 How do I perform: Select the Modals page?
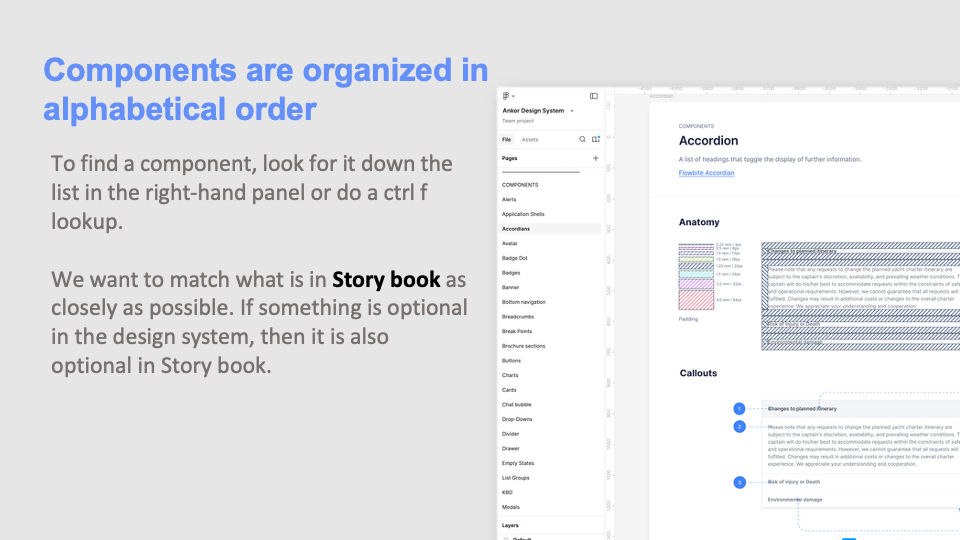510,507
